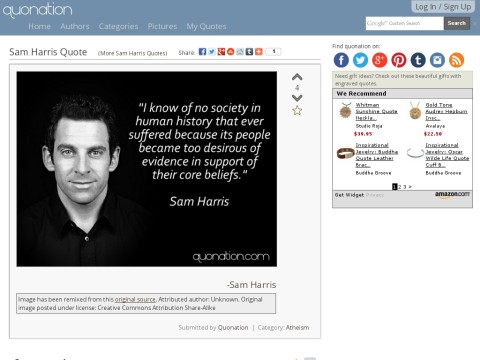The width and height of the screenshot is (480, 360).
Task: Open Quonation's Pinterest round icon
Action: (399, 60)
